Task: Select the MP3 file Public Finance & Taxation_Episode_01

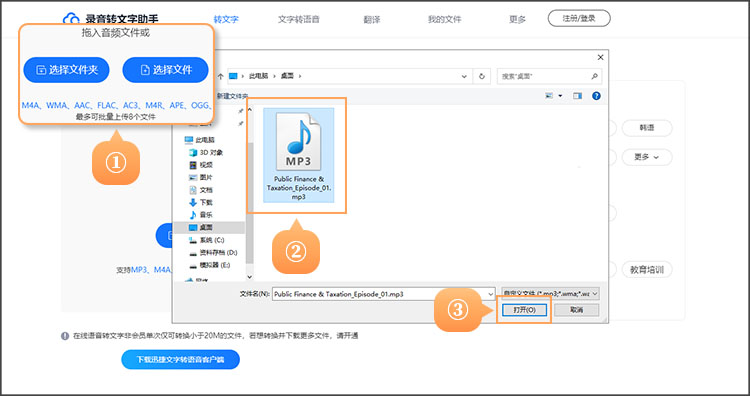Action: pyautogui.click(x=299, y=155)
